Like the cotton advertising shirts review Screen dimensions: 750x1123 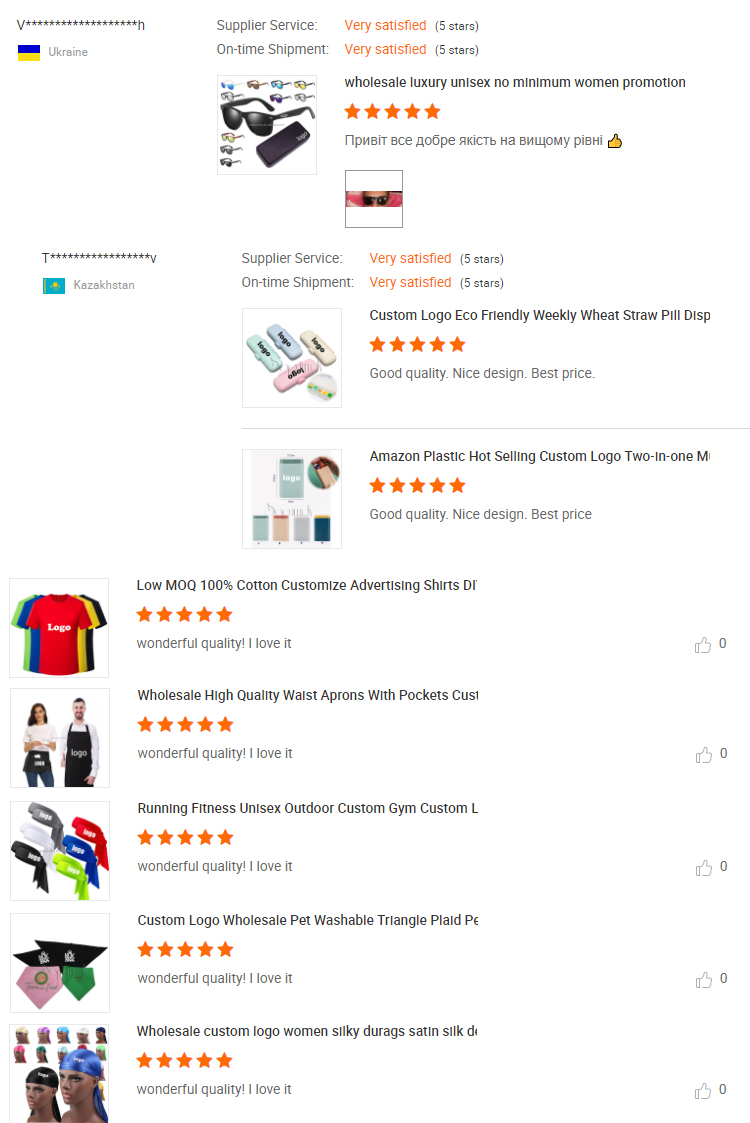tap(703, 645)
